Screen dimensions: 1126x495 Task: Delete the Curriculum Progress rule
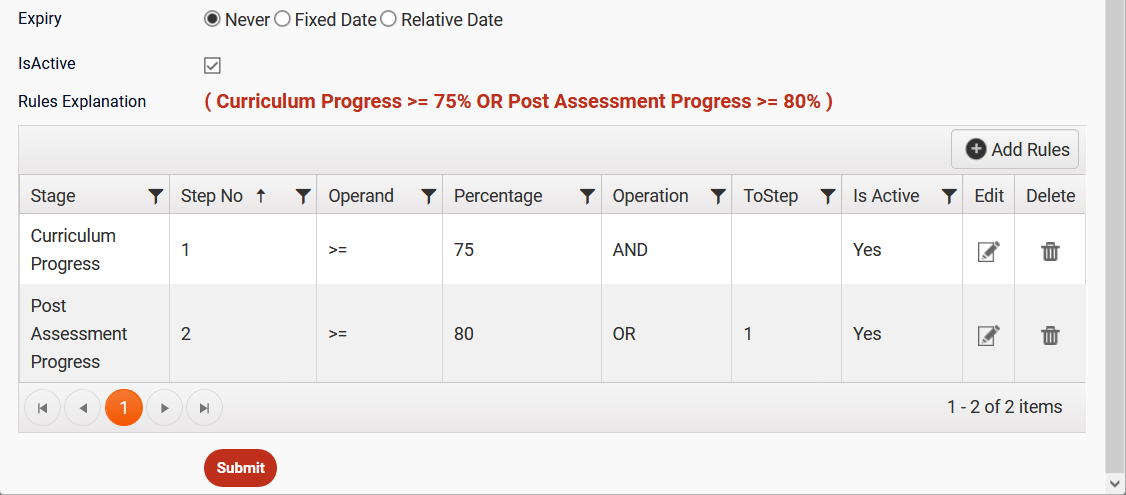coord(1050,251)
